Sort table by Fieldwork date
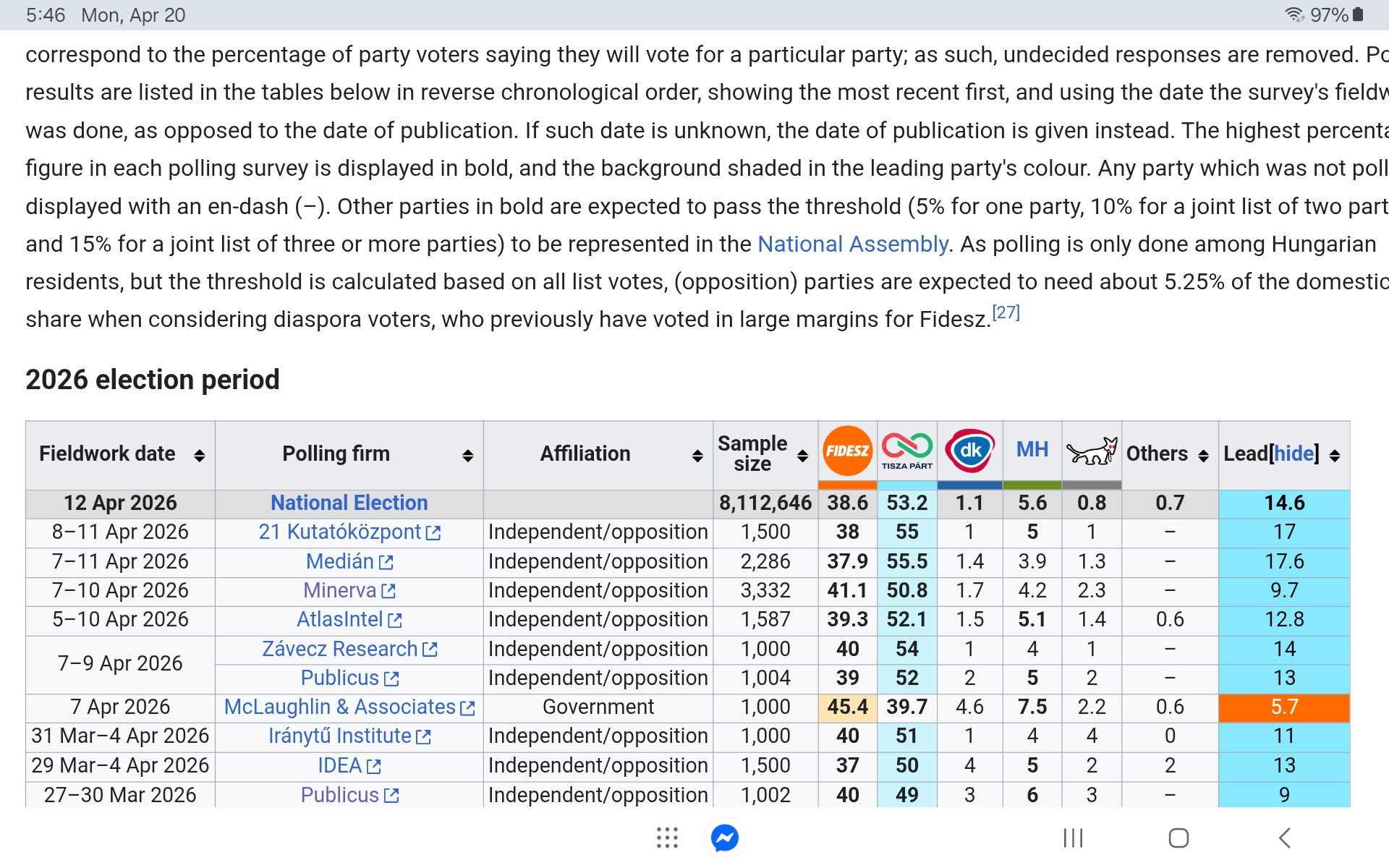 tap(200, 456)
